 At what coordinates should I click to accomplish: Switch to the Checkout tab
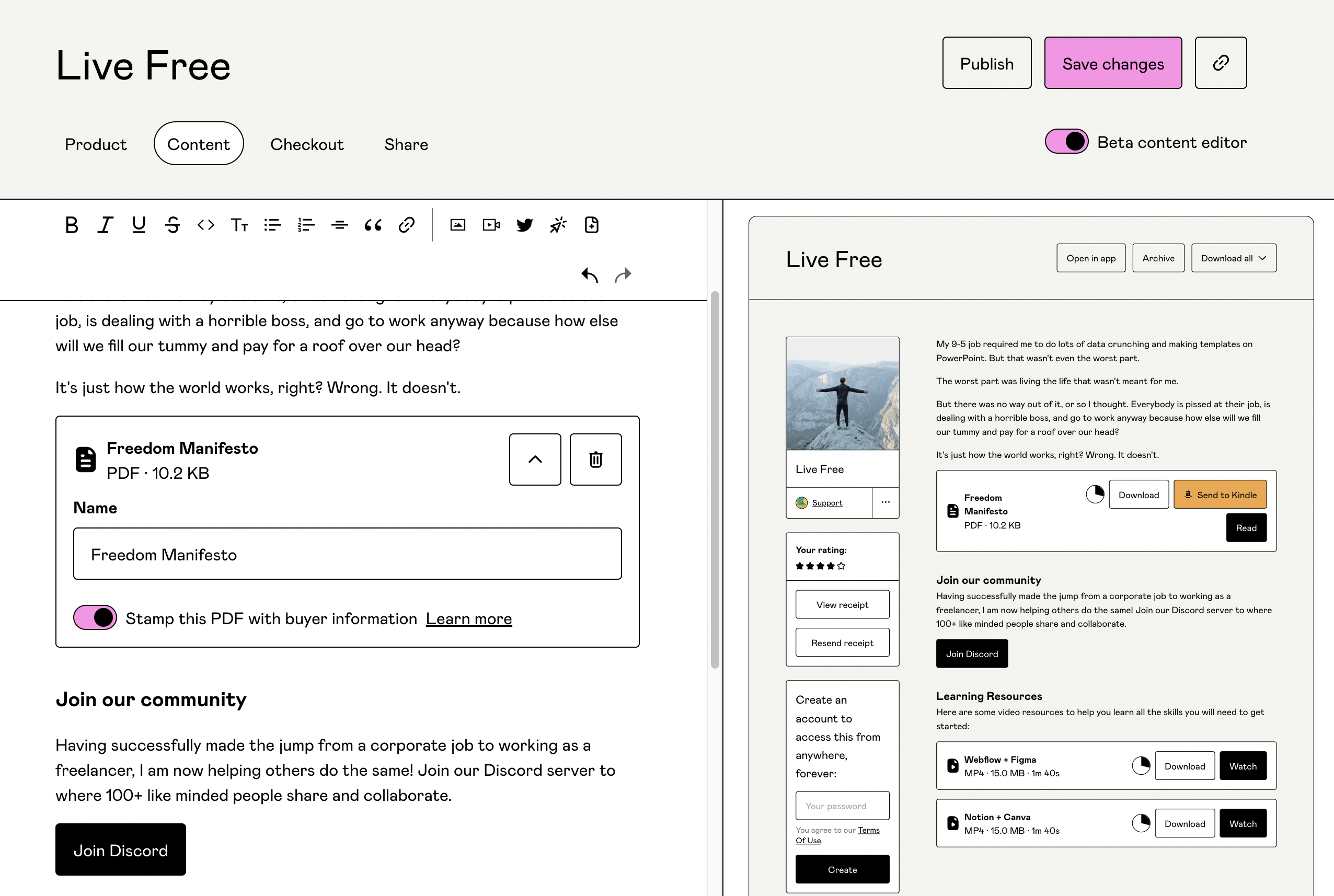pos(307,144)
